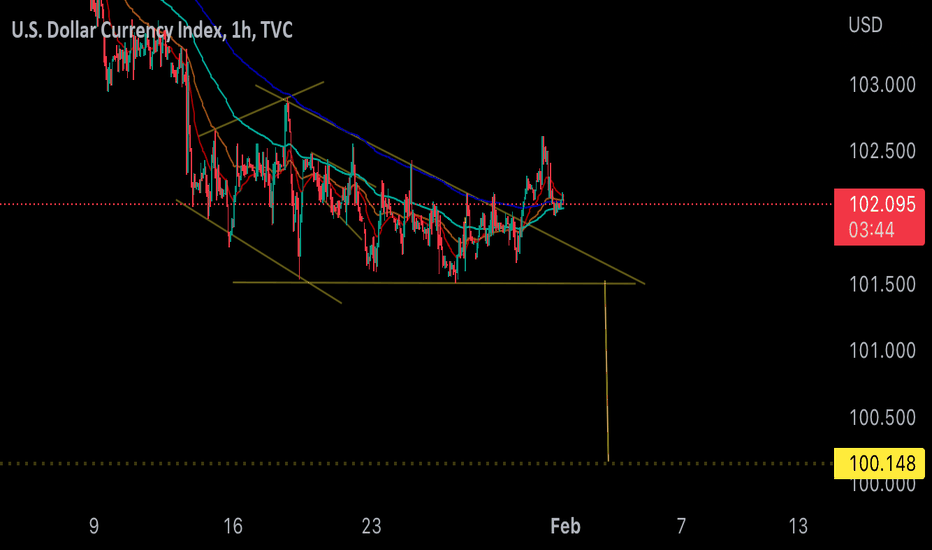This screenshot has height=550, width=932.
Task: Click the 9 date label on time axis
Action: click(94, 526)
